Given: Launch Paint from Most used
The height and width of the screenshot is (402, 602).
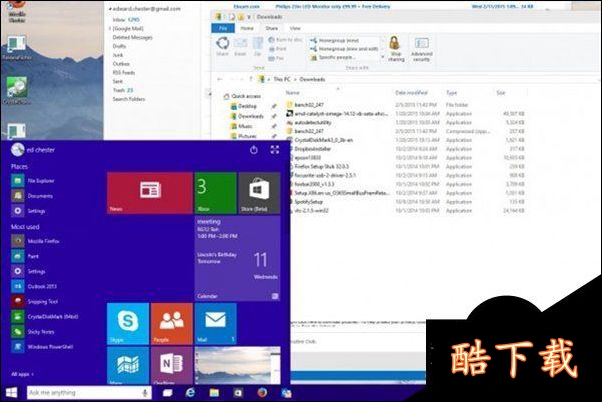Looking at the screenshot, I should tap(25, 256).
